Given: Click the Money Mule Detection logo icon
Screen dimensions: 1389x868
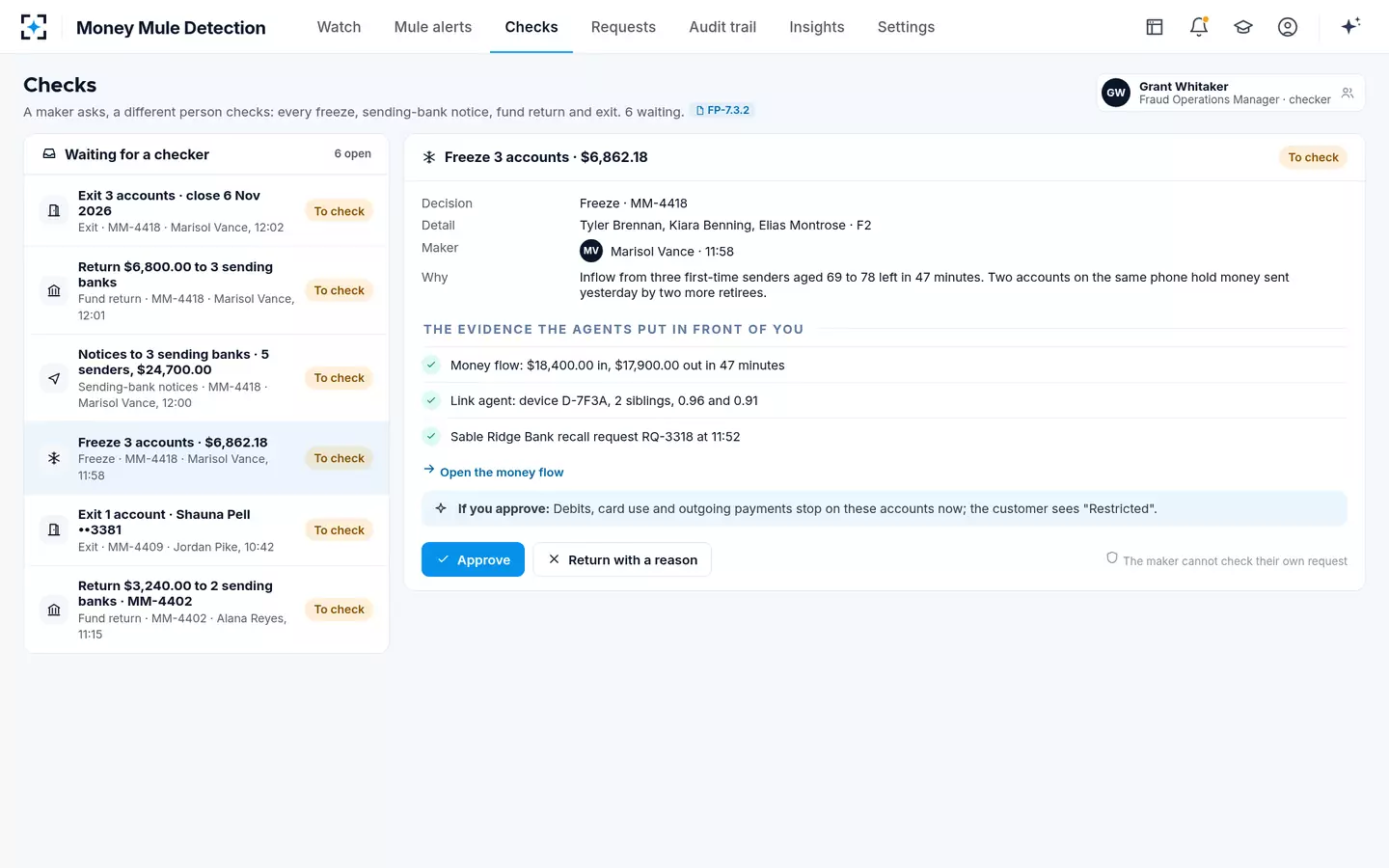Looking at the screenshot, I should click(x=34, y=27).
